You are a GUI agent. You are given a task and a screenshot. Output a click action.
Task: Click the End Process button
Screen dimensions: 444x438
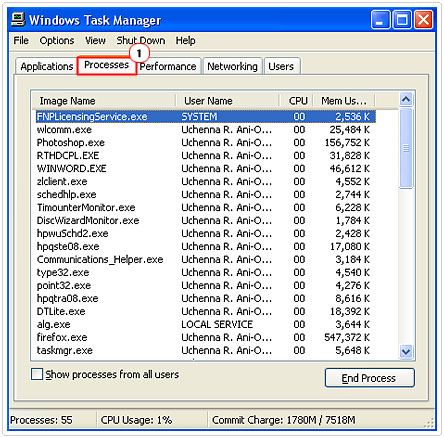click(369, 378)
